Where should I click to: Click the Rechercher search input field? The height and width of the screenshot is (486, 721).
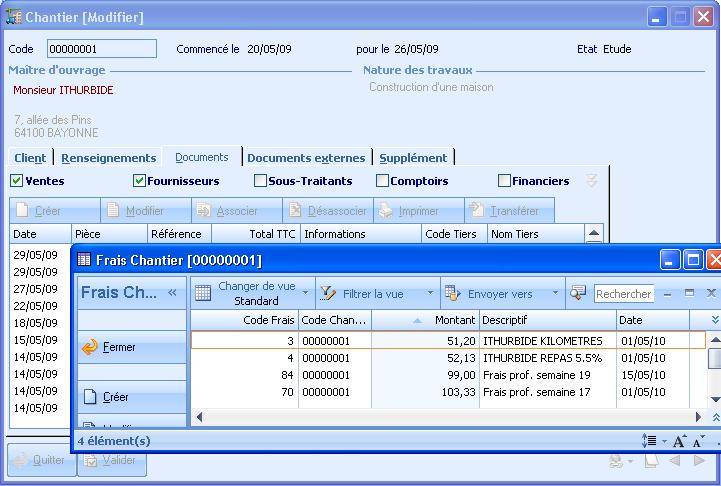(x=624, y=294)
